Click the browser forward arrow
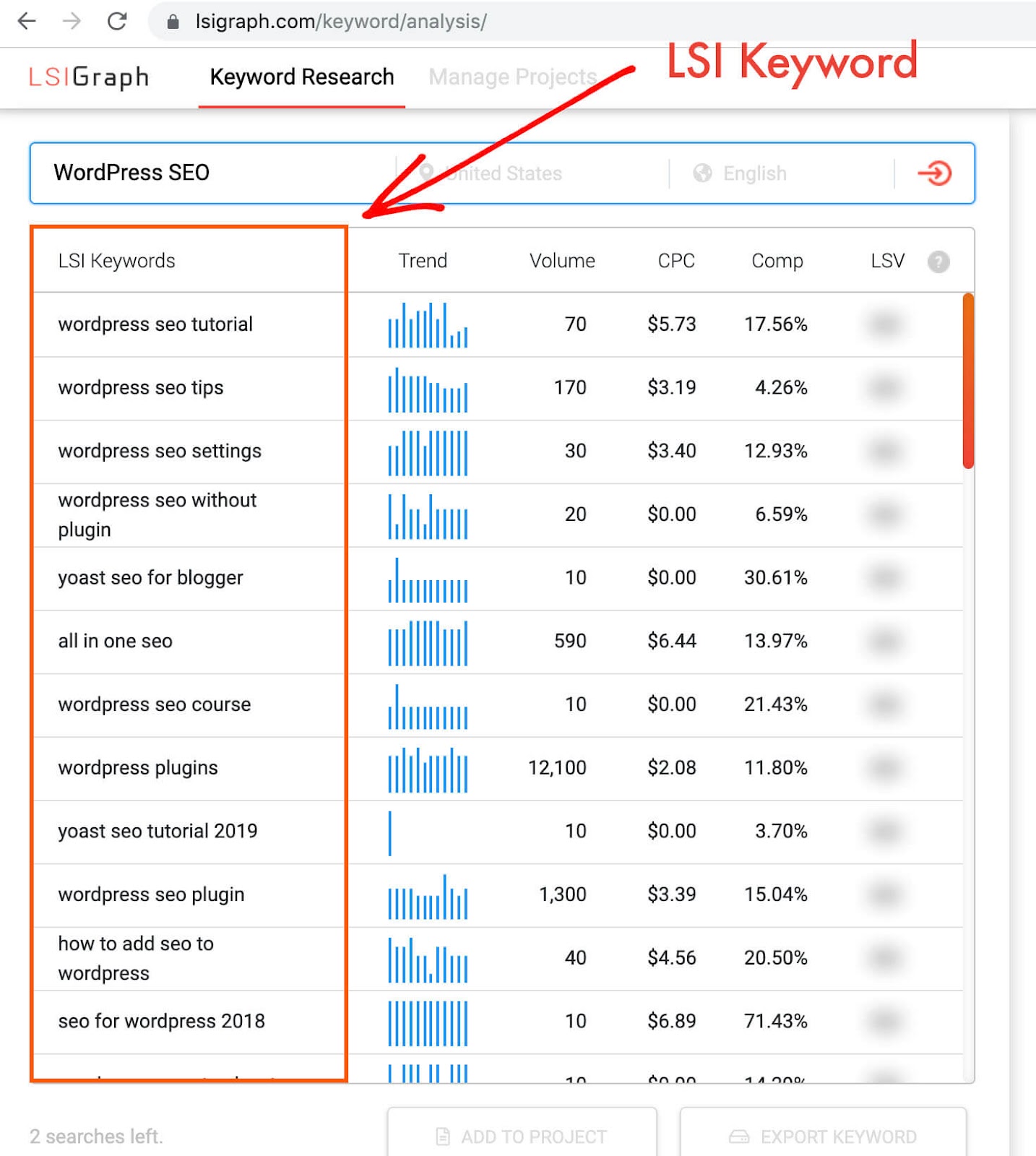This screenshot has height=1156, width=1036. pos(72,21)
